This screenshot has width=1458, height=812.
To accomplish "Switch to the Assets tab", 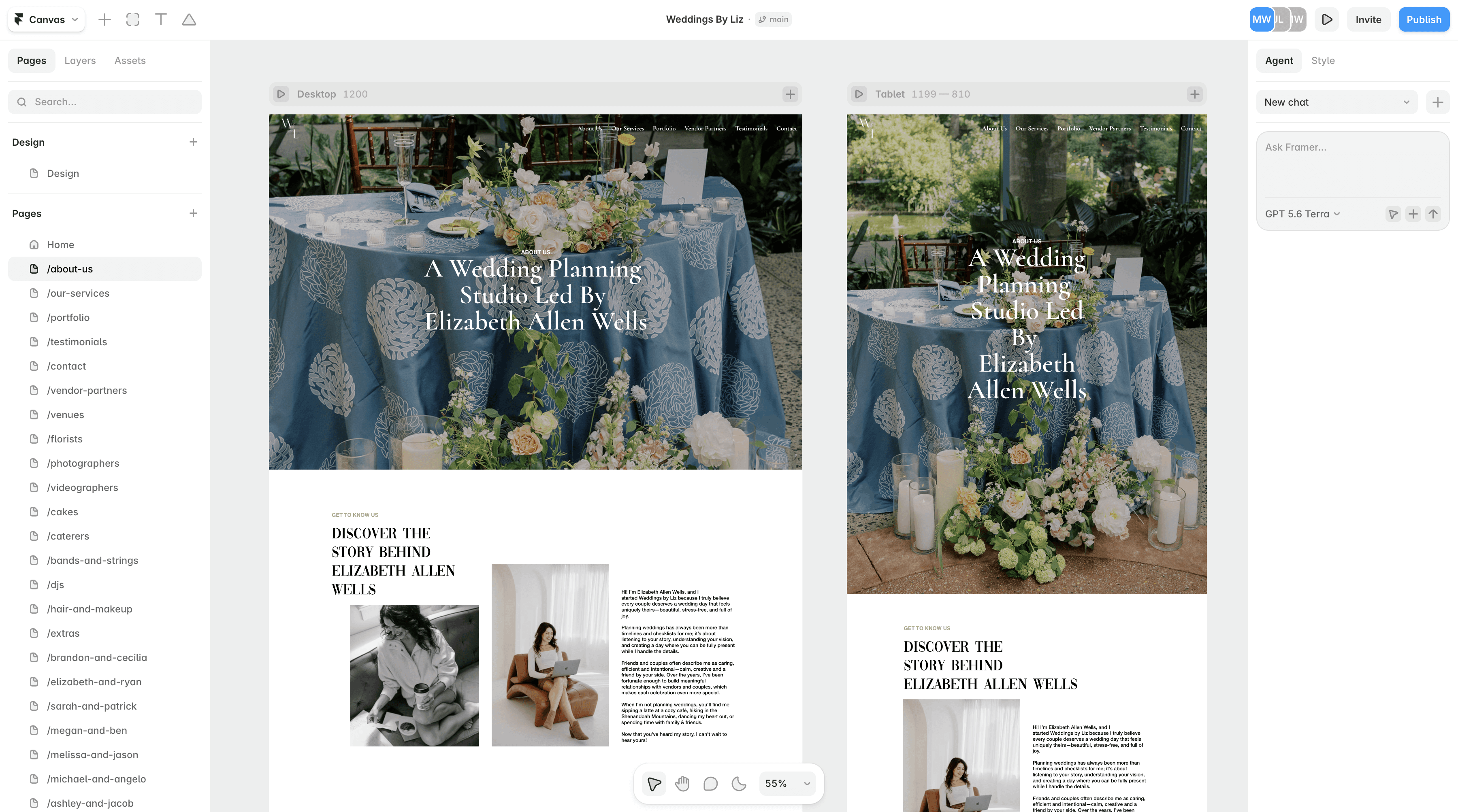I will [130, 61].
